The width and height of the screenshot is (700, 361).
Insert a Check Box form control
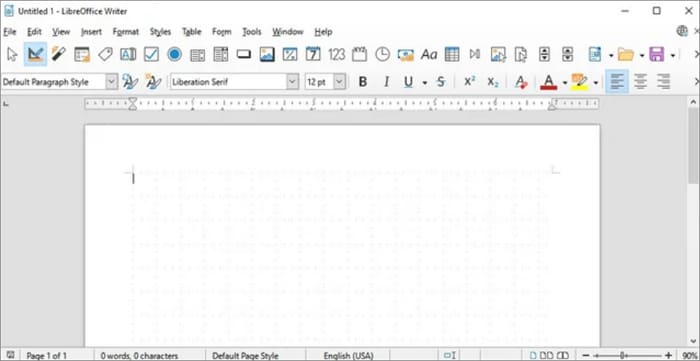point(151,54)
